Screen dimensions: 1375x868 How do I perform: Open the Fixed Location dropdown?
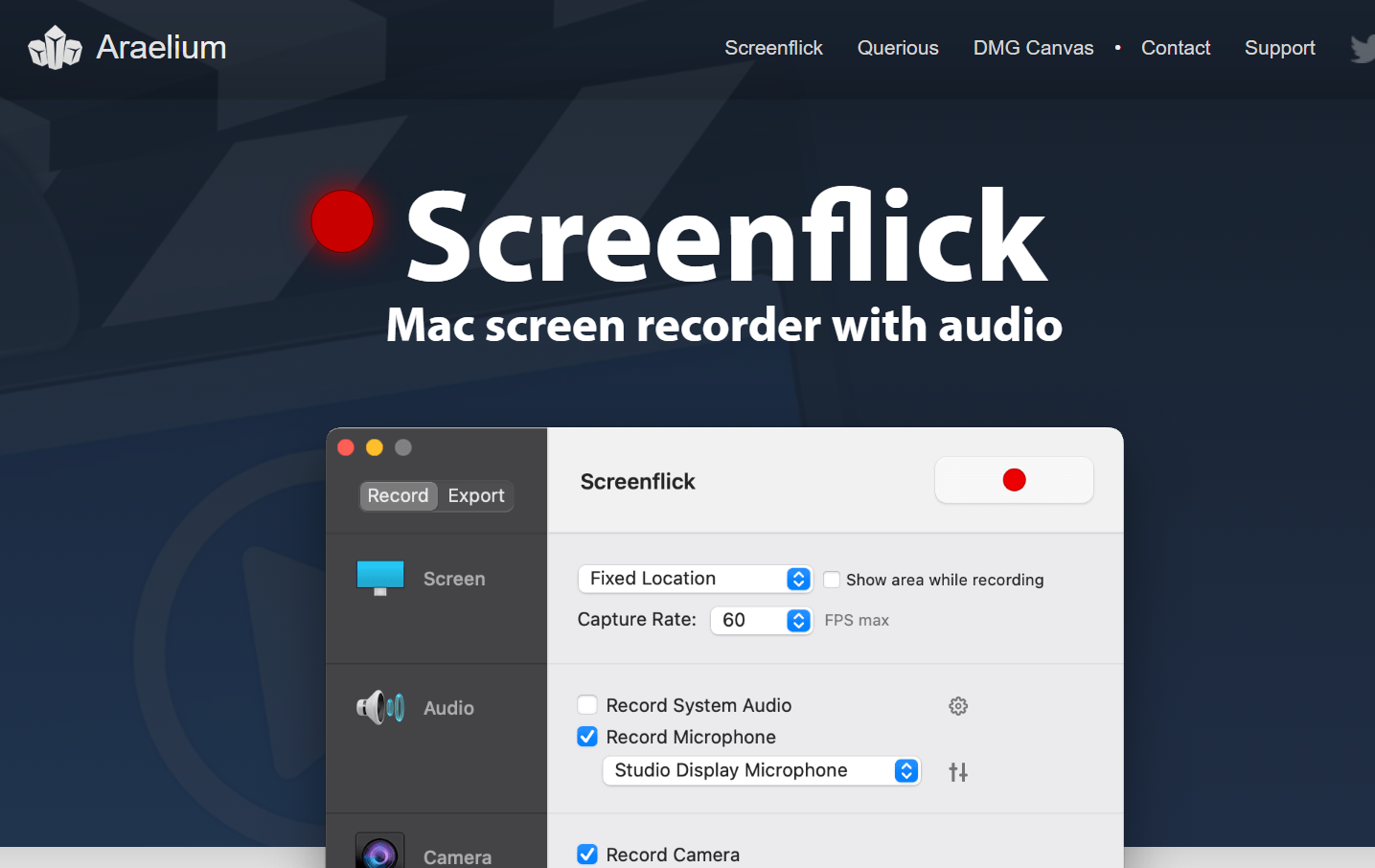click(696, 579)
